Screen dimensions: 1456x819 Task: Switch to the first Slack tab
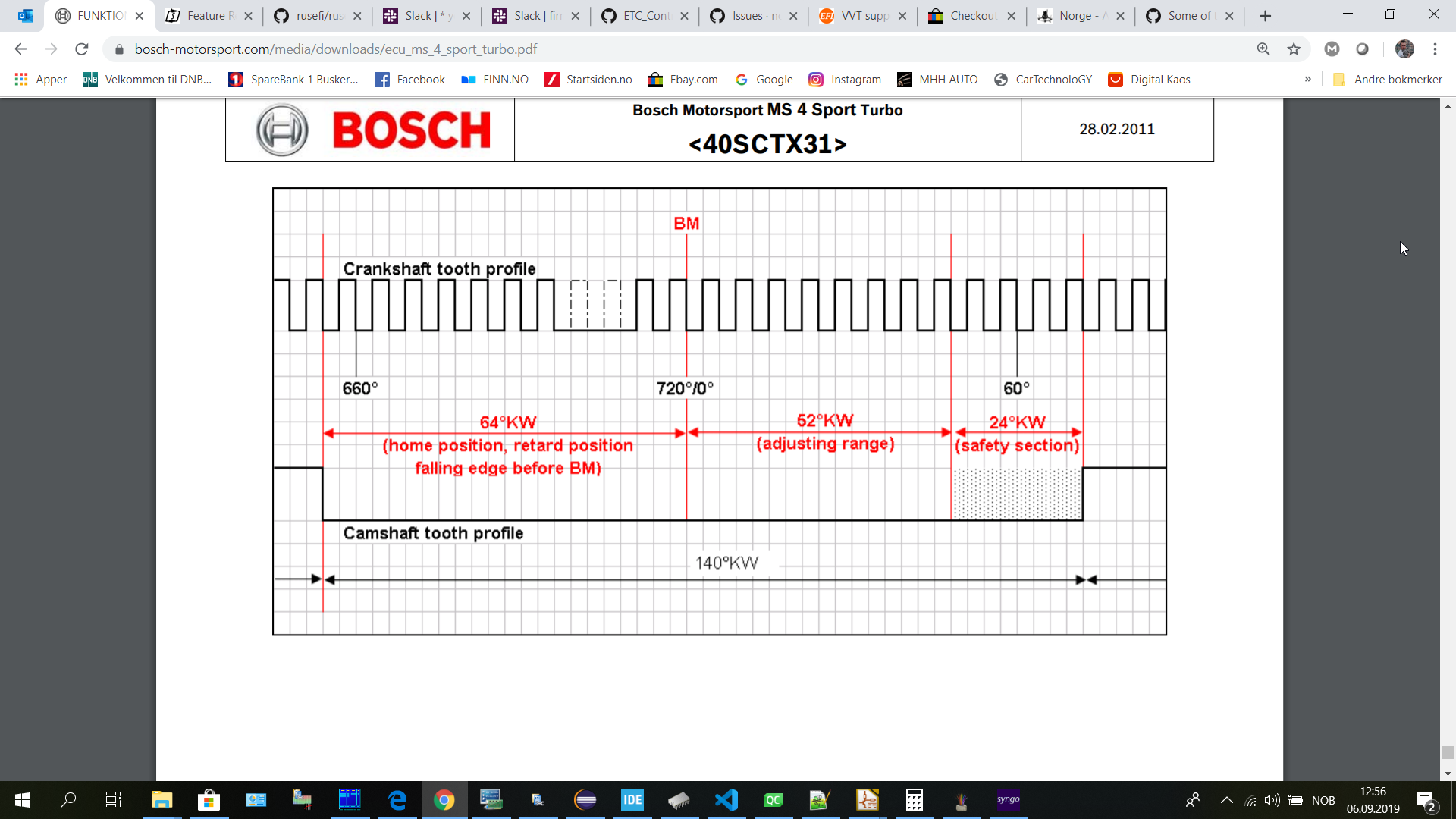[x=427, y=16]
